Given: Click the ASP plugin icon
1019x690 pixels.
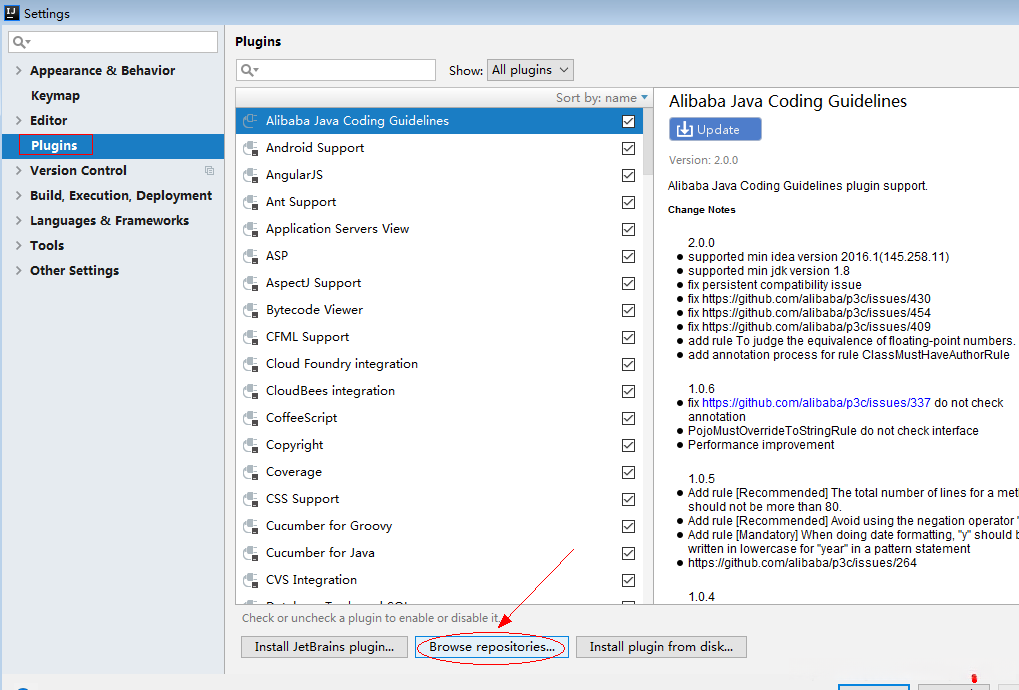Looking at the screenshot, I should point(250,256).
